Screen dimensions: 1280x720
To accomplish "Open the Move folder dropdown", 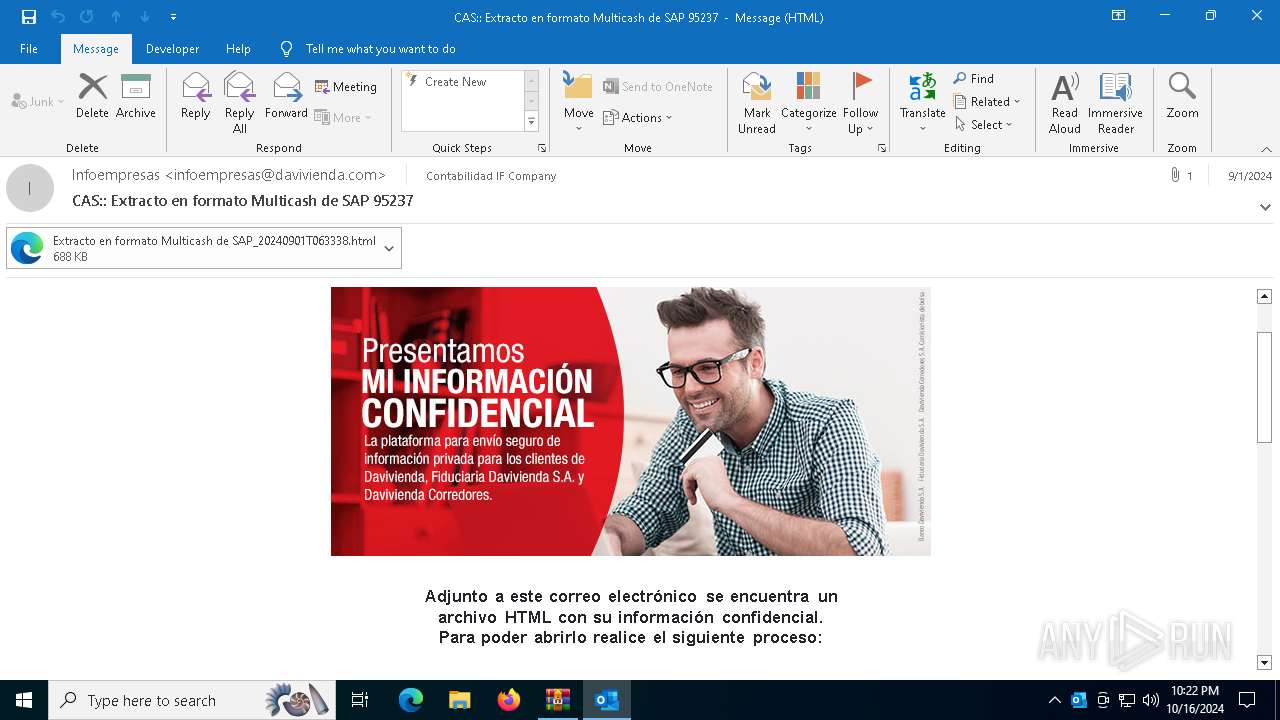I will pos(579,102).
